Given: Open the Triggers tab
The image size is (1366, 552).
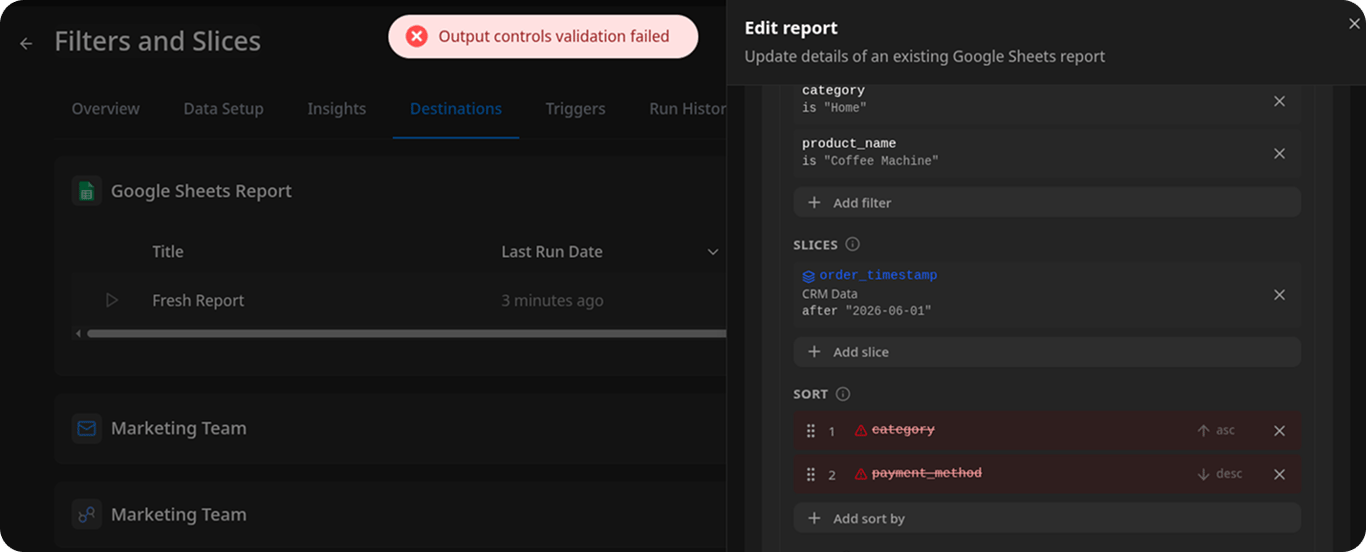Looking at the screenshot, I should [x=575, y=109].
